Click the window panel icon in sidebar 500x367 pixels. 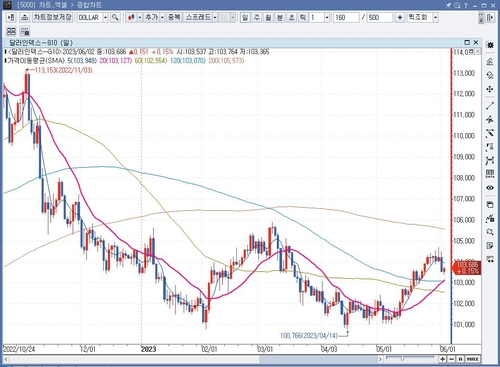click(490, 205)
